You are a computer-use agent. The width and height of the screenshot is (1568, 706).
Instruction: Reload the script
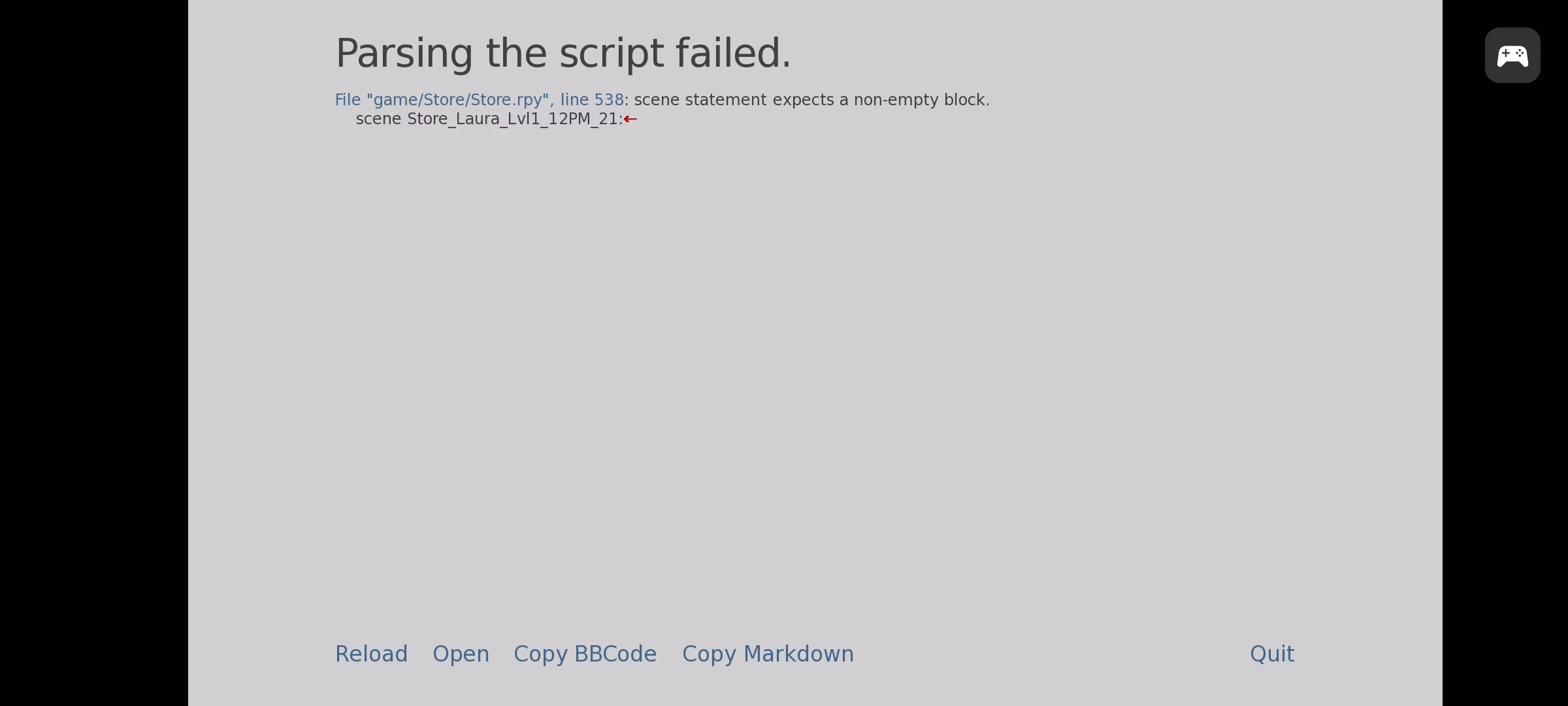coord(371,654)
